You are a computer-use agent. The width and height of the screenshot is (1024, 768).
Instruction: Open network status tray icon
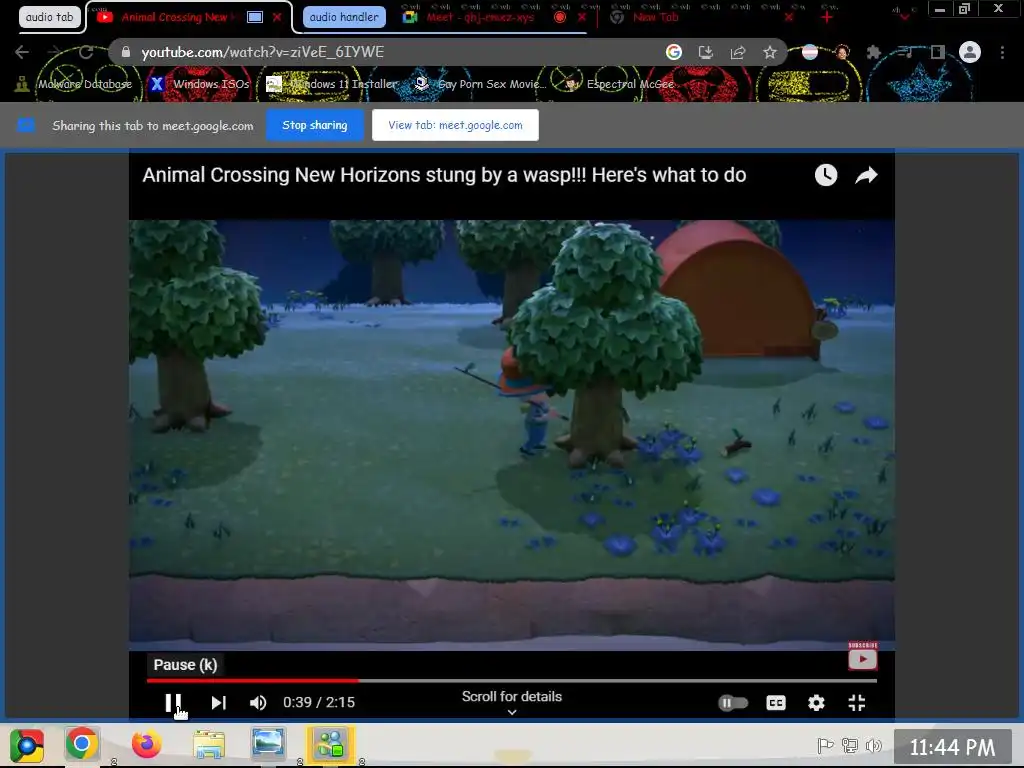(x=850, y=745)
